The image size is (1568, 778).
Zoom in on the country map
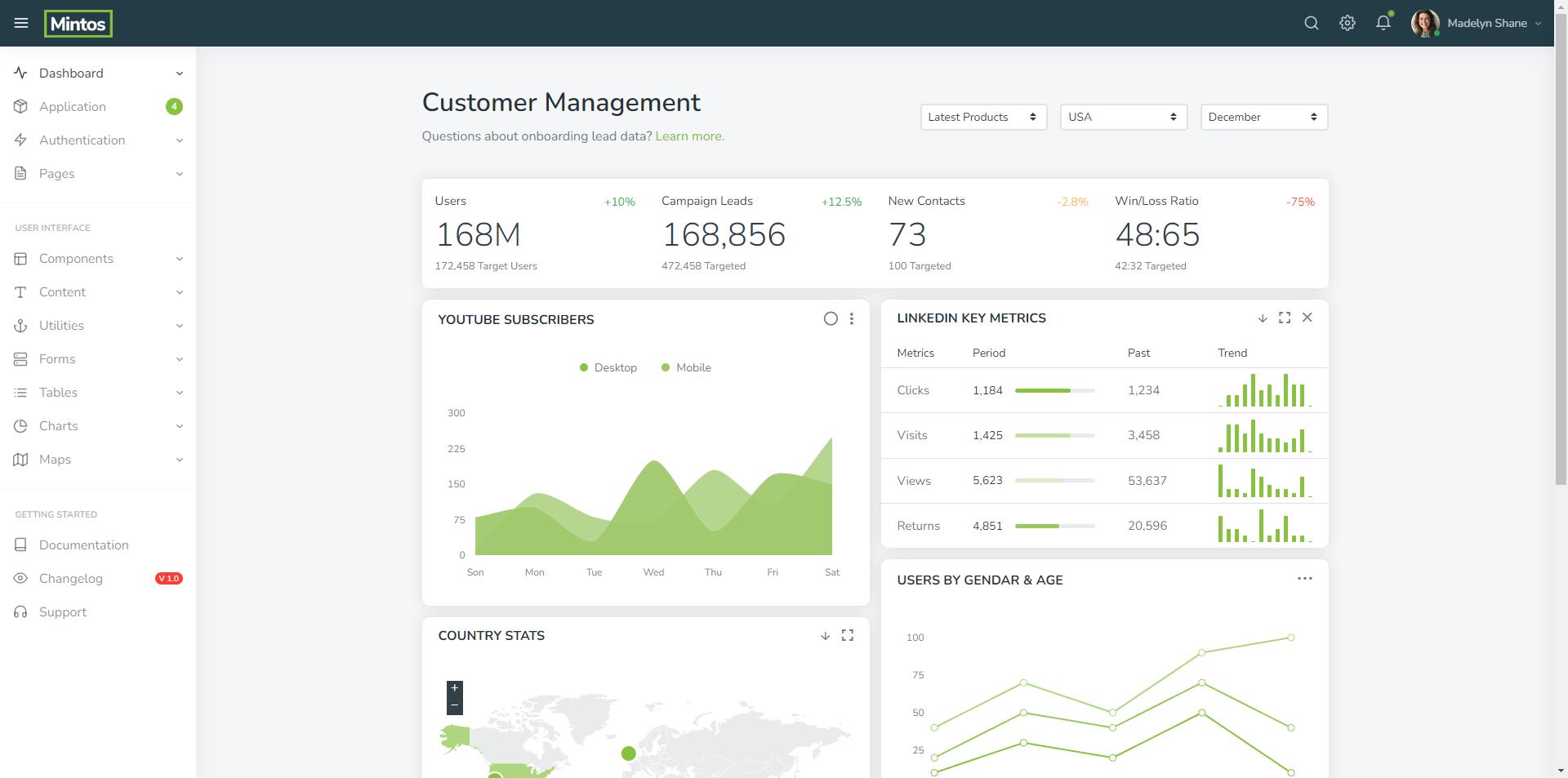455,688
